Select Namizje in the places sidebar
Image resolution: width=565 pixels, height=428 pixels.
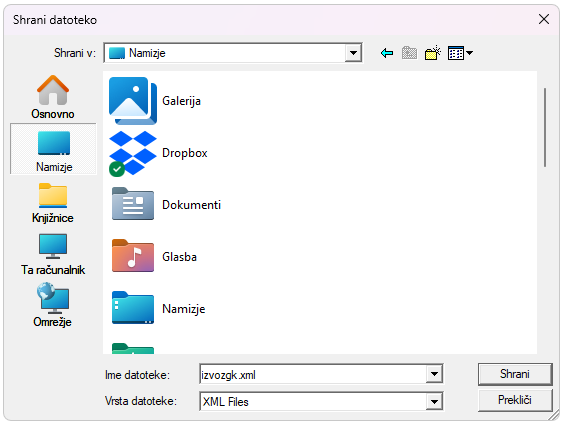[x=53, y=149]
